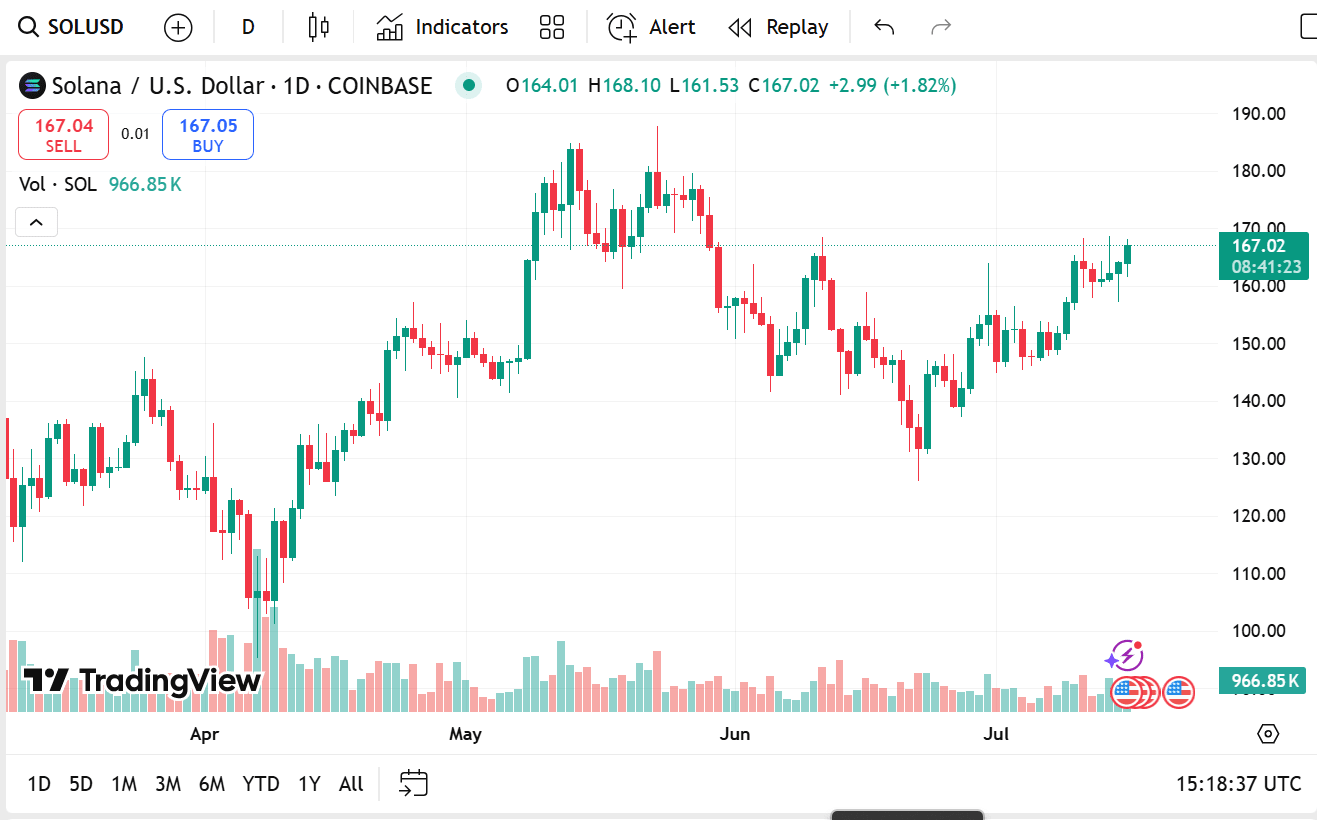
Task: Select the 1M time range
Action: click(124, 784)
